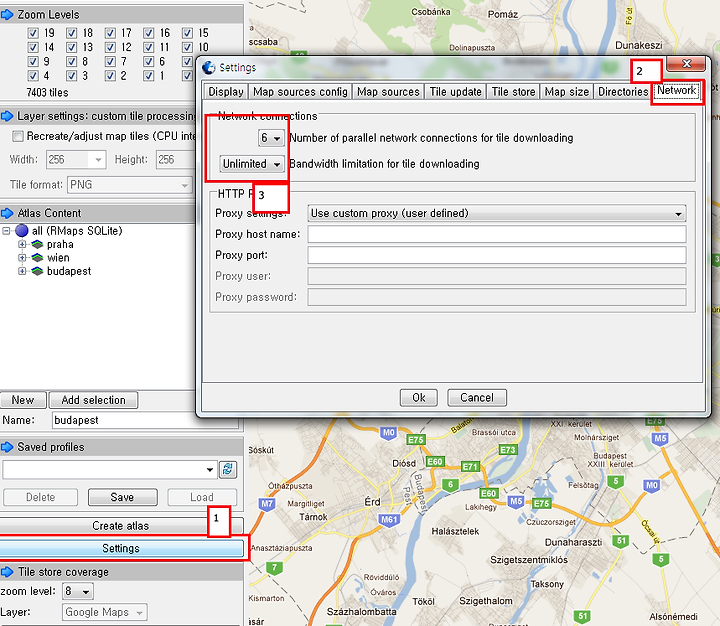Click the reload profiles icon button
The width and height of the screenshot is (720, 626).
click(x=228, y=469)
